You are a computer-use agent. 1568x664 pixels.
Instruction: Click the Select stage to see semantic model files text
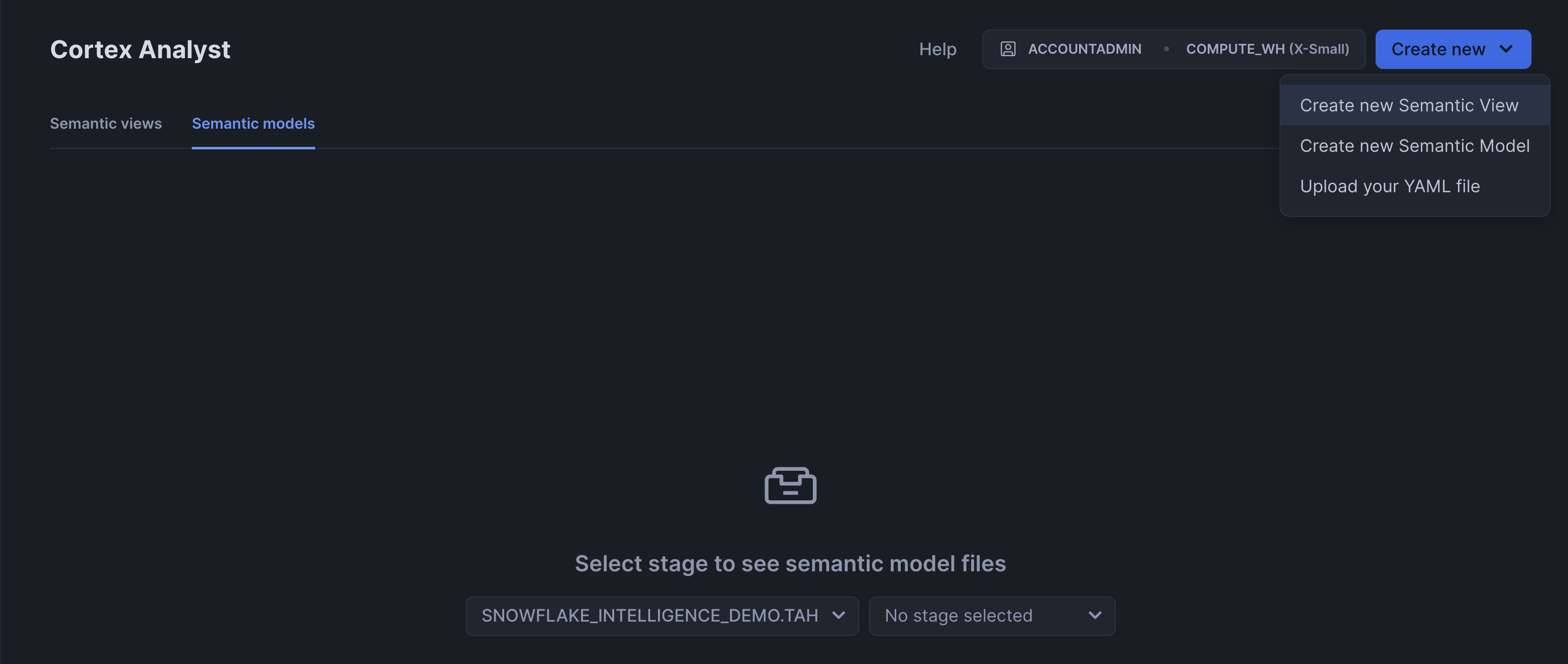point(790,563)
